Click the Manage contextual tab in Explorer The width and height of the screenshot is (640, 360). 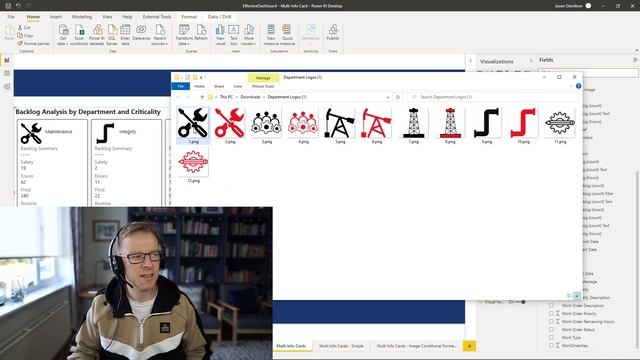[263, 78]
